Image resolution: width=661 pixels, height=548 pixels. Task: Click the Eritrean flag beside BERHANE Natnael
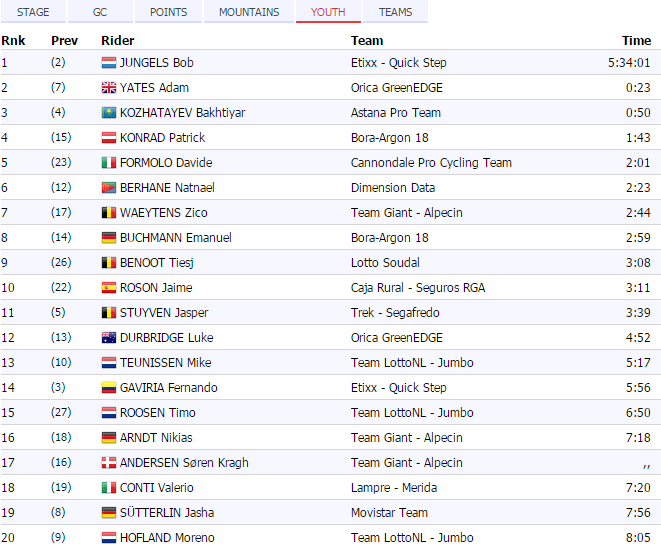coord(109,188)
